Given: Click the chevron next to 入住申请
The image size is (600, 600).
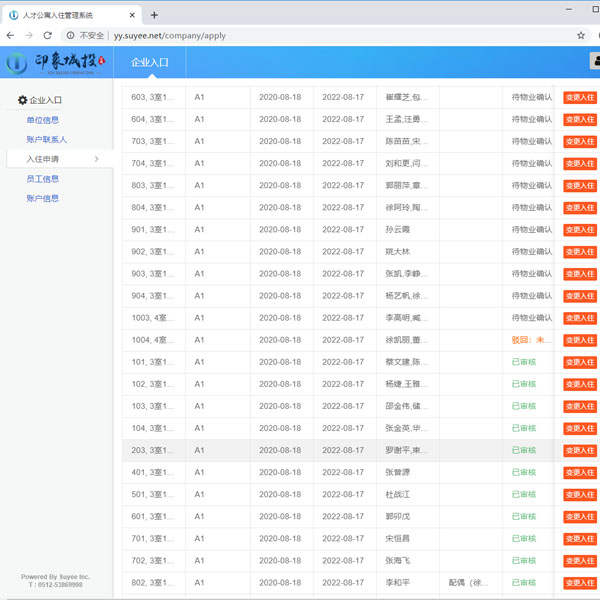Looking at the screenshot, I should (97, 159).
